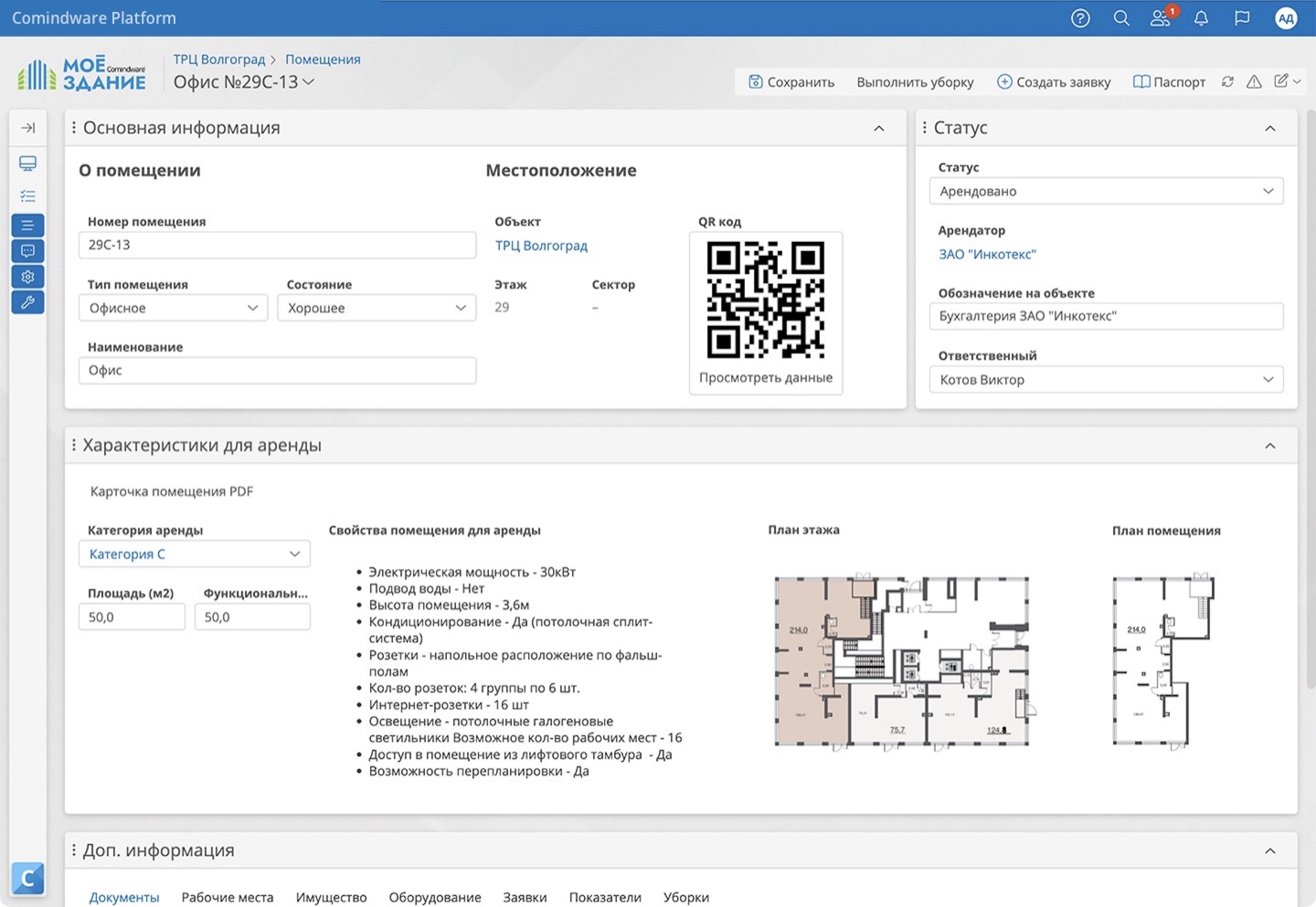Open the users icon with red badge
This screenshot has width=1316, height=907.
1162,17
